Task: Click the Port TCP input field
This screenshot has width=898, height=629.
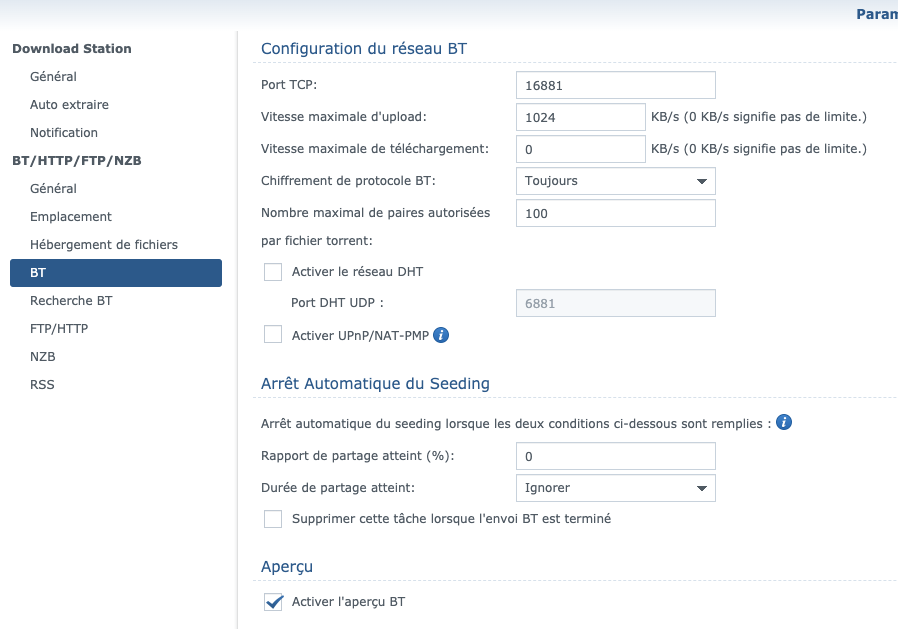Action: click(616, 85)
